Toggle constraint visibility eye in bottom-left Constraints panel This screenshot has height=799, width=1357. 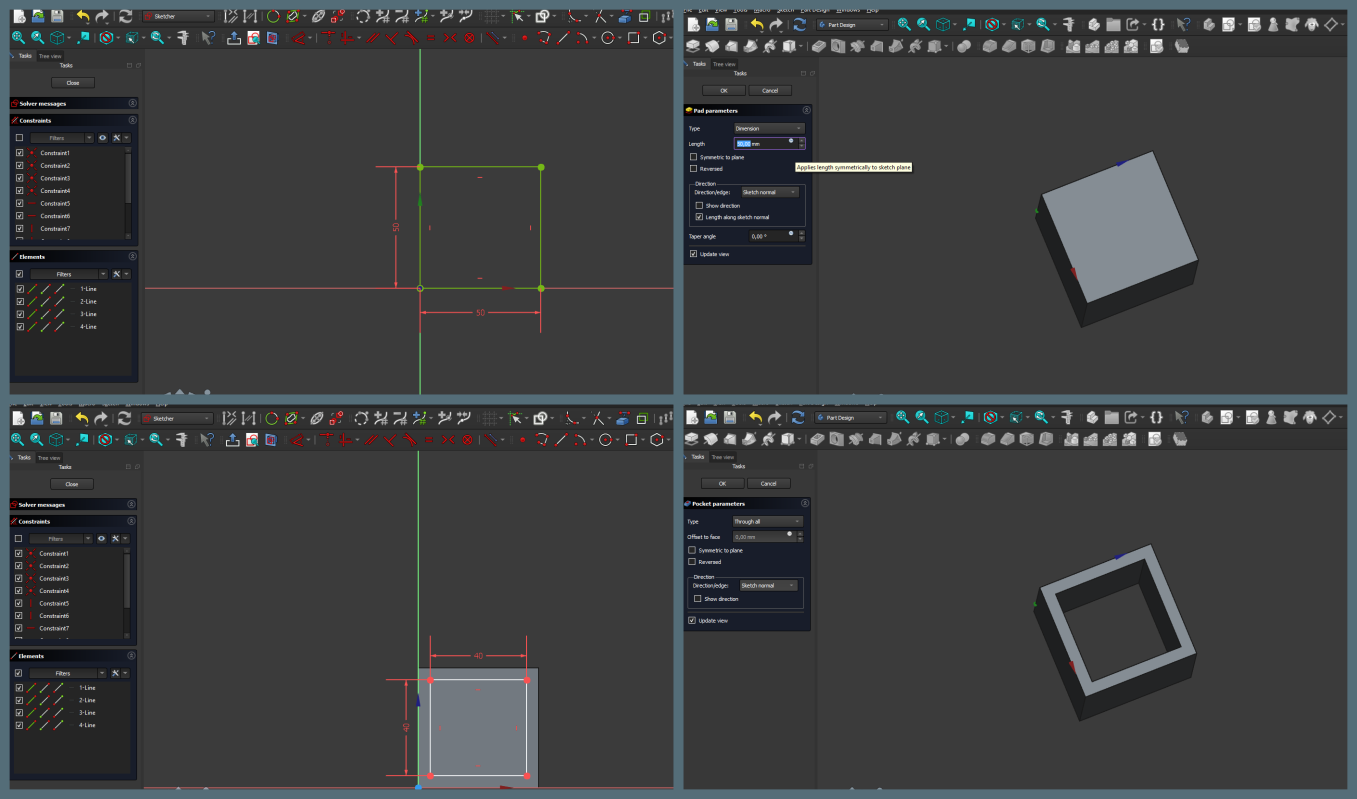[100, 538]
